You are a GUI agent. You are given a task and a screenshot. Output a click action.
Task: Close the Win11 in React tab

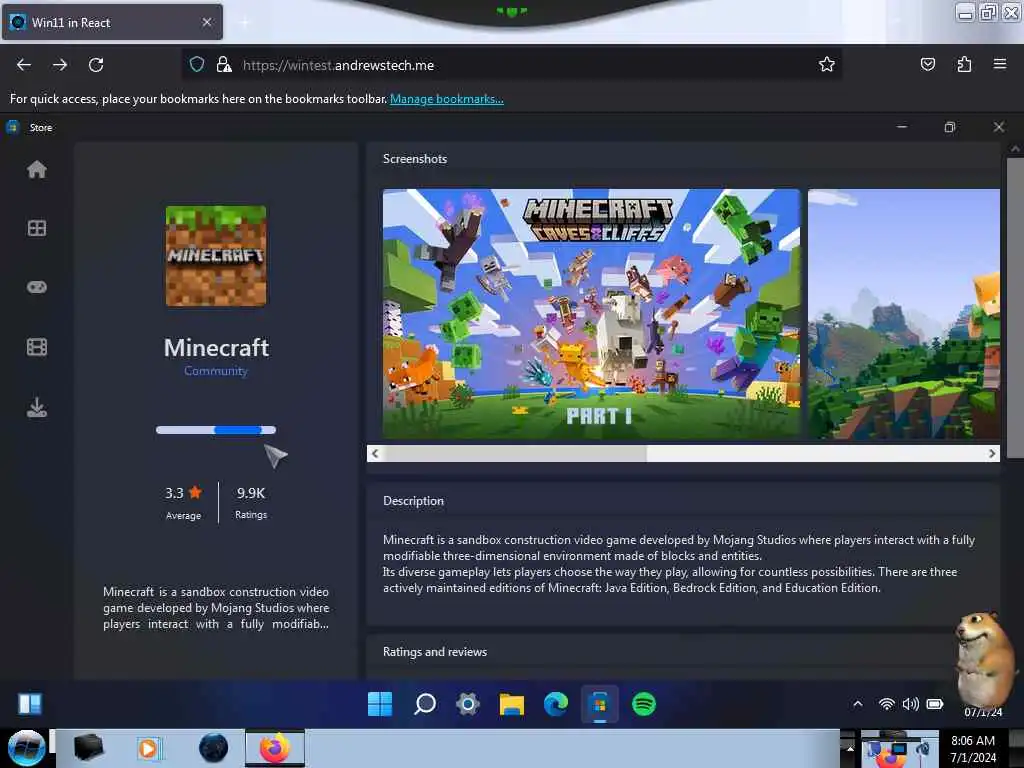pos(207,22)
